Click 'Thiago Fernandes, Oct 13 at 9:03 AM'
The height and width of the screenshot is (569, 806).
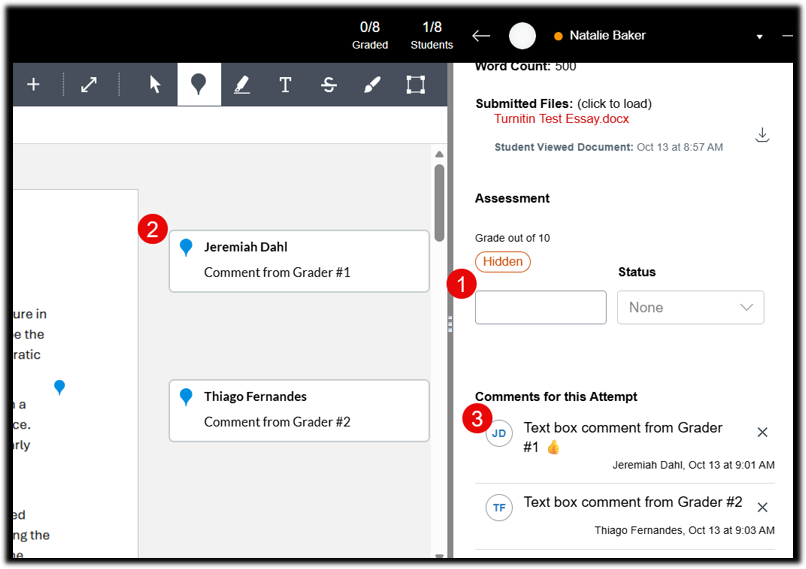coord(685,530)
